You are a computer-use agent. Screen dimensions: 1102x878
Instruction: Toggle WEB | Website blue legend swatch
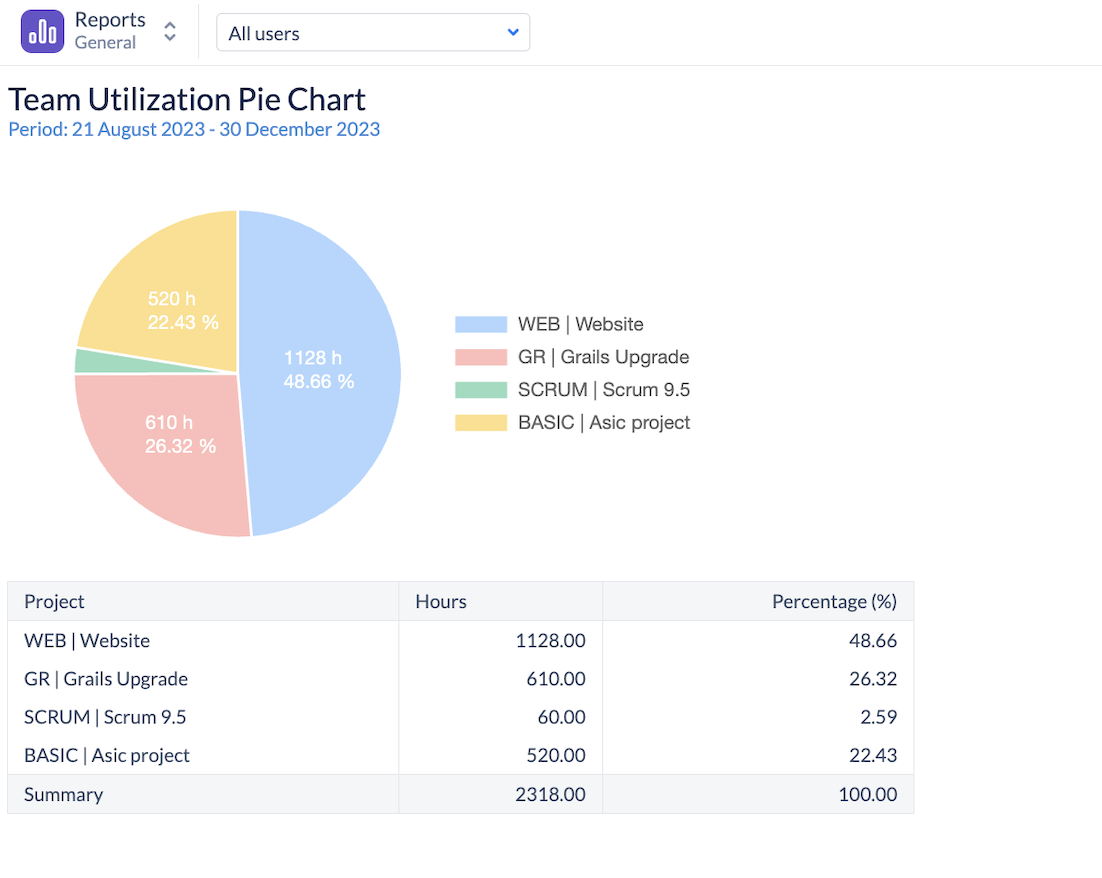(481, 324)
